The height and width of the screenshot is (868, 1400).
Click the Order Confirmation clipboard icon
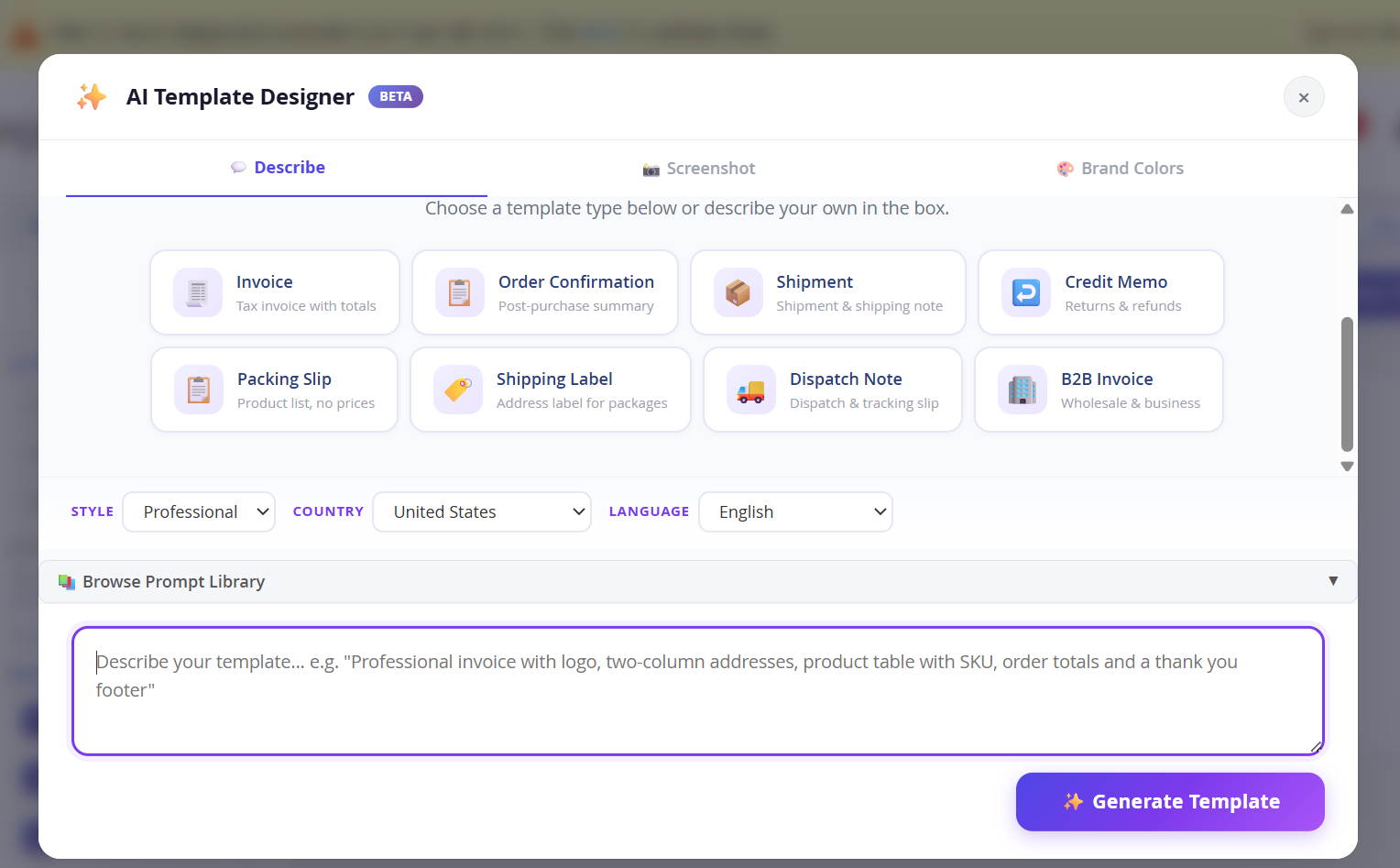(x=460, y=292)
